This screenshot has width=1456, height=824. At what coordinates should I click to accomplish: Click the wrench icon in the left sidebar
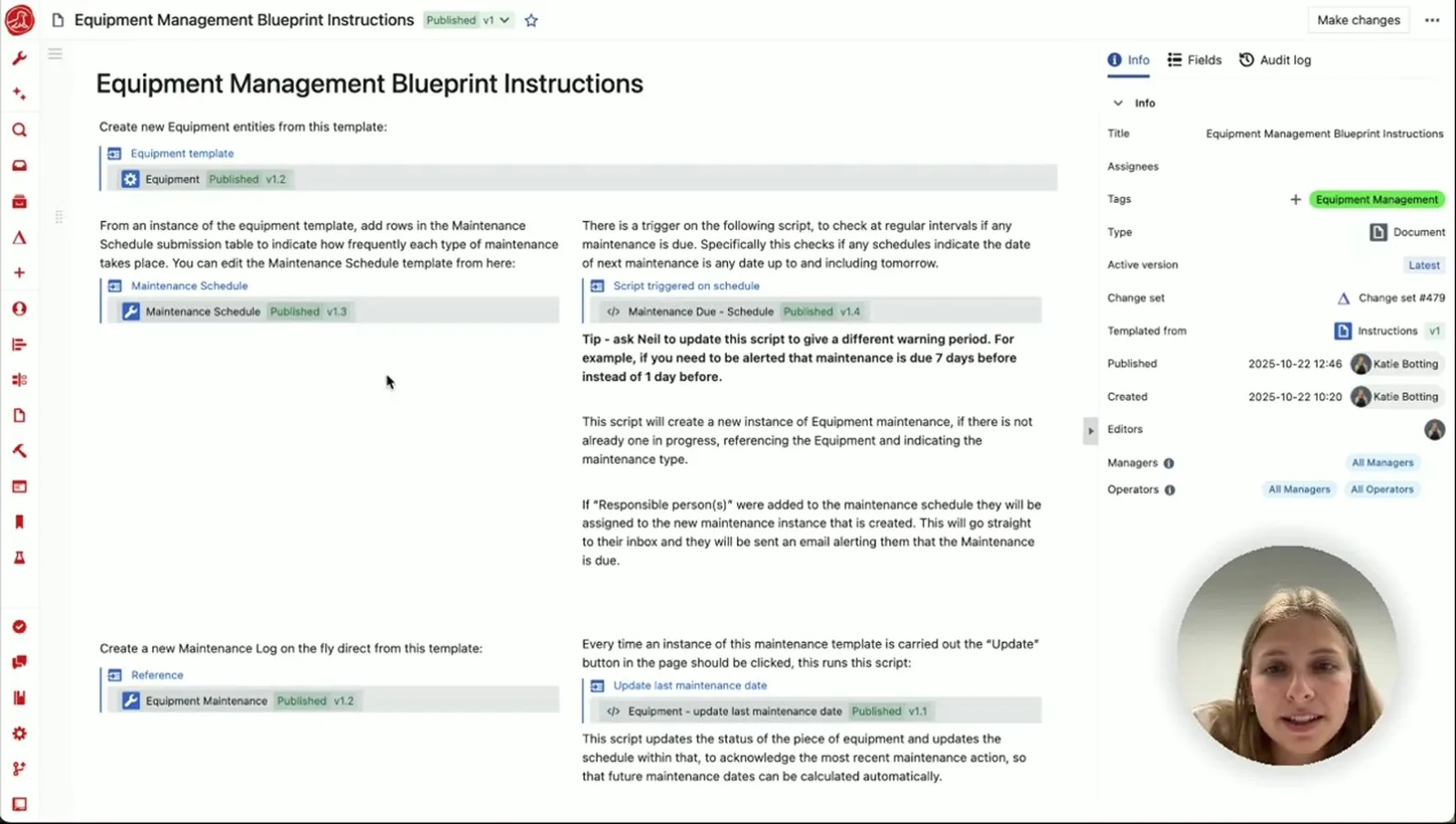[19, 58]
